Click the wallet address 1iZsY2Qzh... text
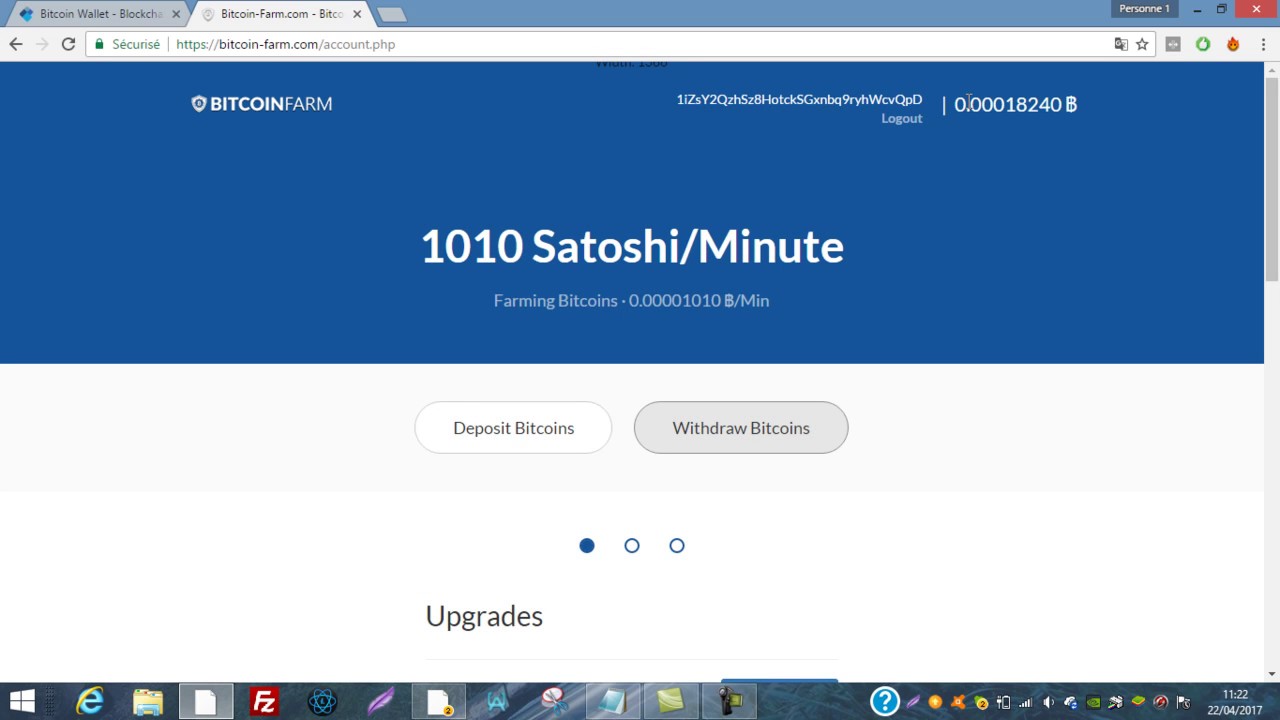1280x720 pixels. (799, 99)
